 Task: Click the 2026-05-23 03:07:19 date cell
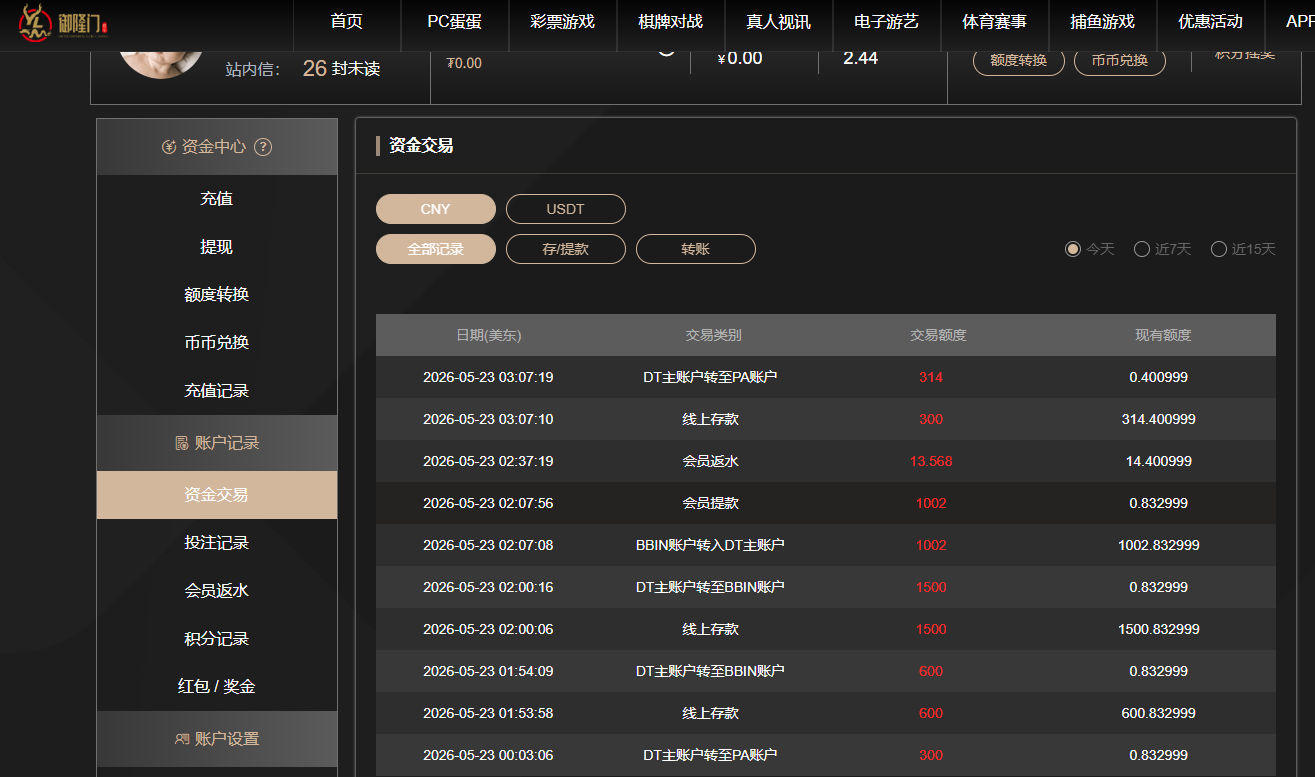pyautogui.click(x=488, y=378)
